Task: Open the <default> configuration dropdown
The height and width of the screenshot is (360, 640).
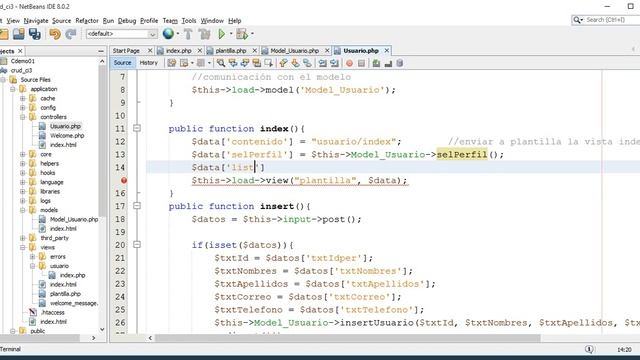Action: click(x=121, y=34)
